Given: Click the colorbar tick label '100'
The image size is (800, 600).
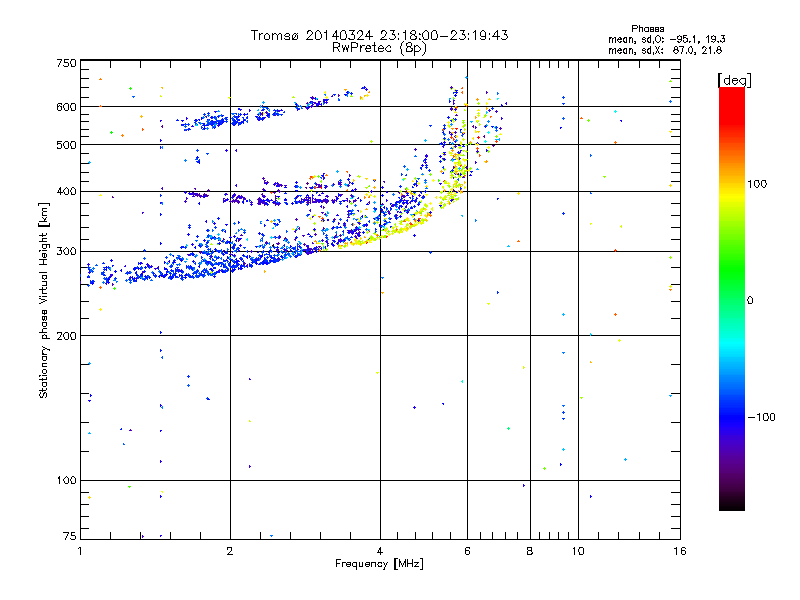Looking at the screenshot, I should click(x=757, y=184).
